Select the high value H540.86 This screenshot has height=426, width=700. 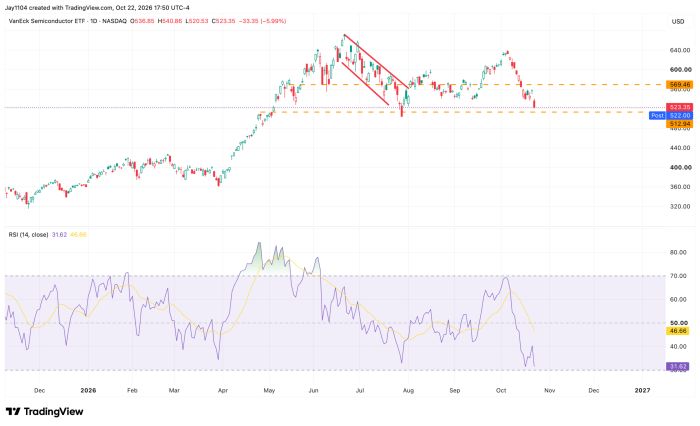click(170, 21)
